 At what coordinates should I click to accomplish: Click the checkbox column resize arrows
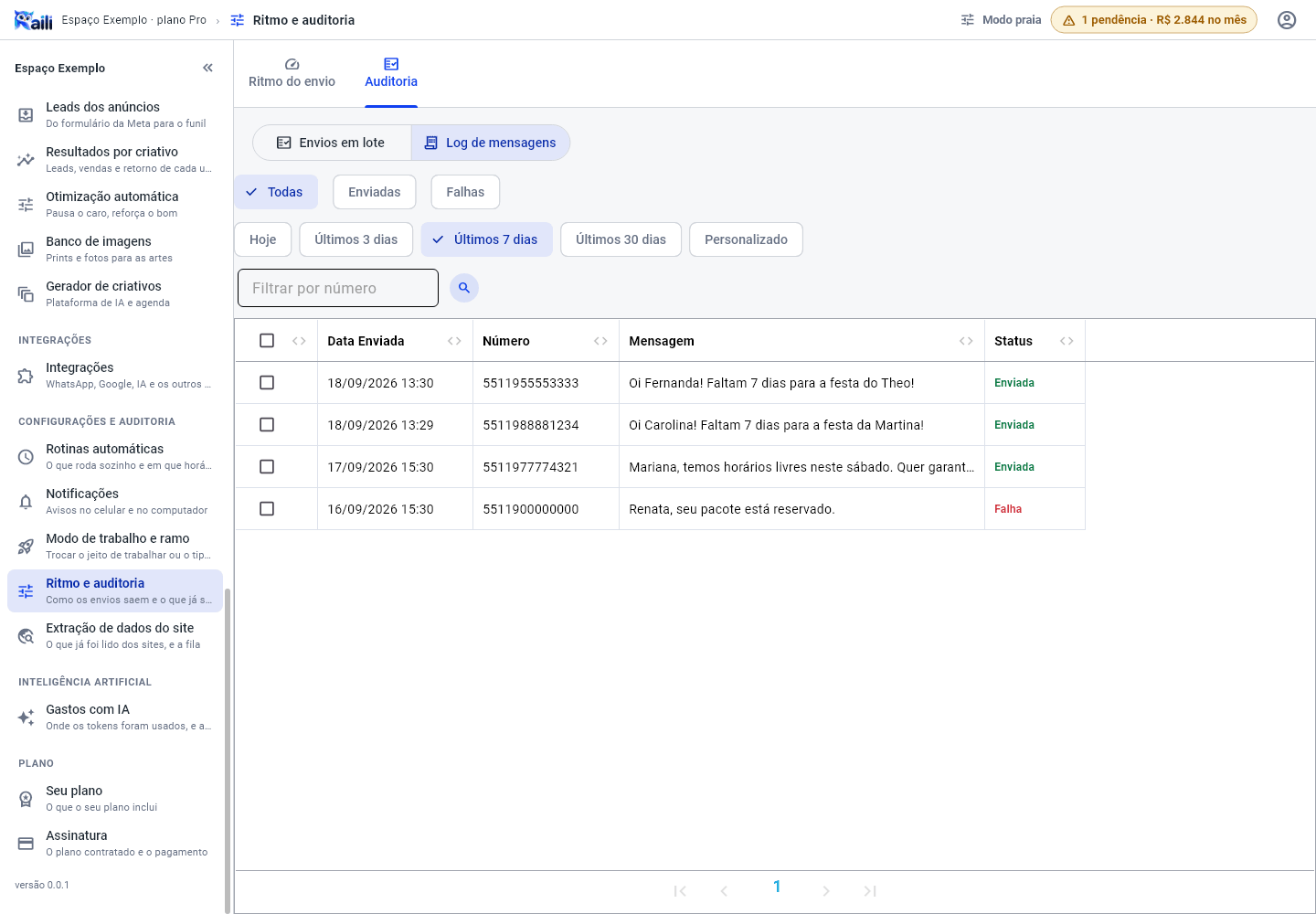(x=299, y=341)
